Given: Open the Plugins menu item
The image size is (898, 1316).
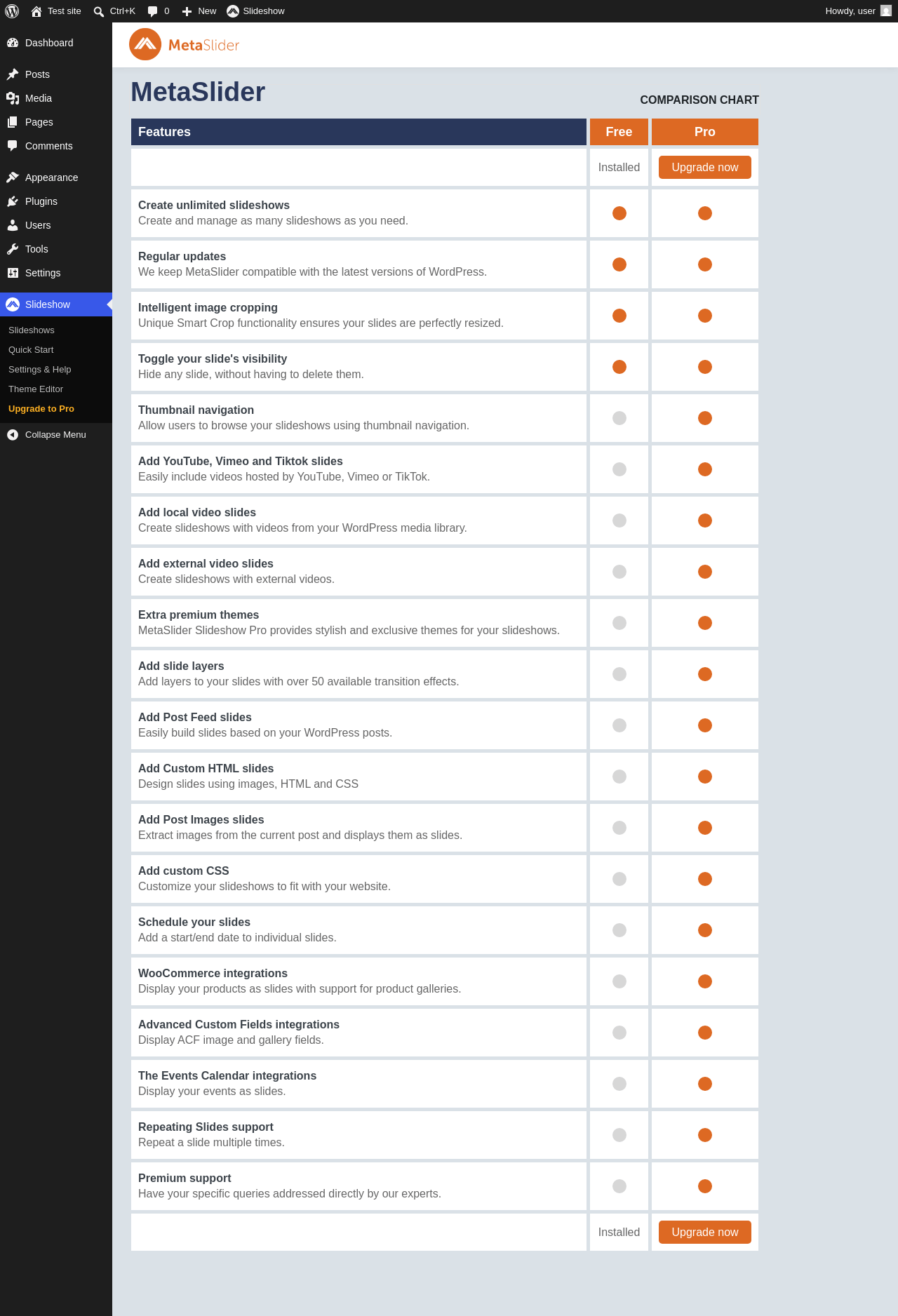Looking at the screenshot, I should click(x=56, y=201).
